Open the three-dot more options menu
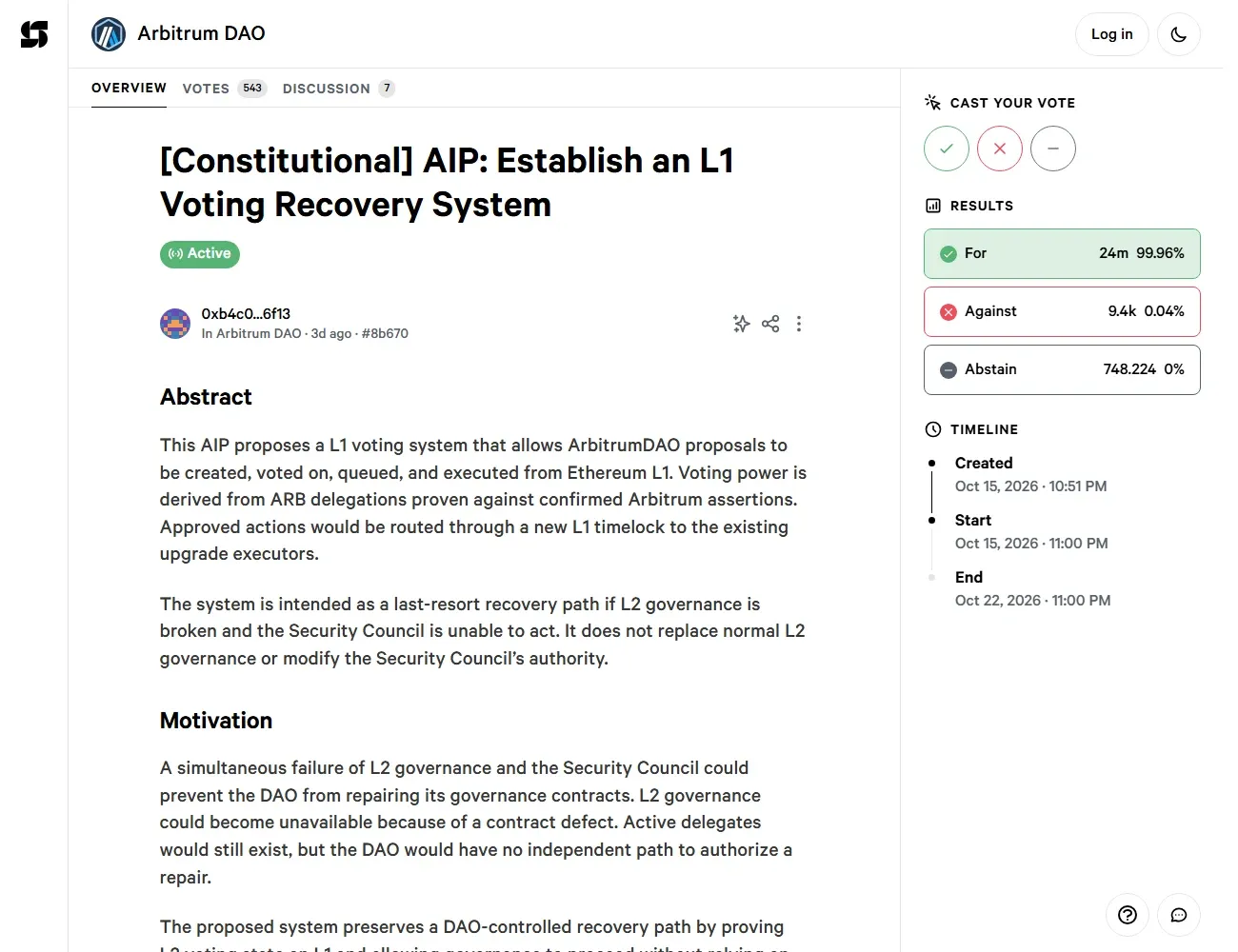The width and height of the screenshot is (1238, 952). pos(799,324)
